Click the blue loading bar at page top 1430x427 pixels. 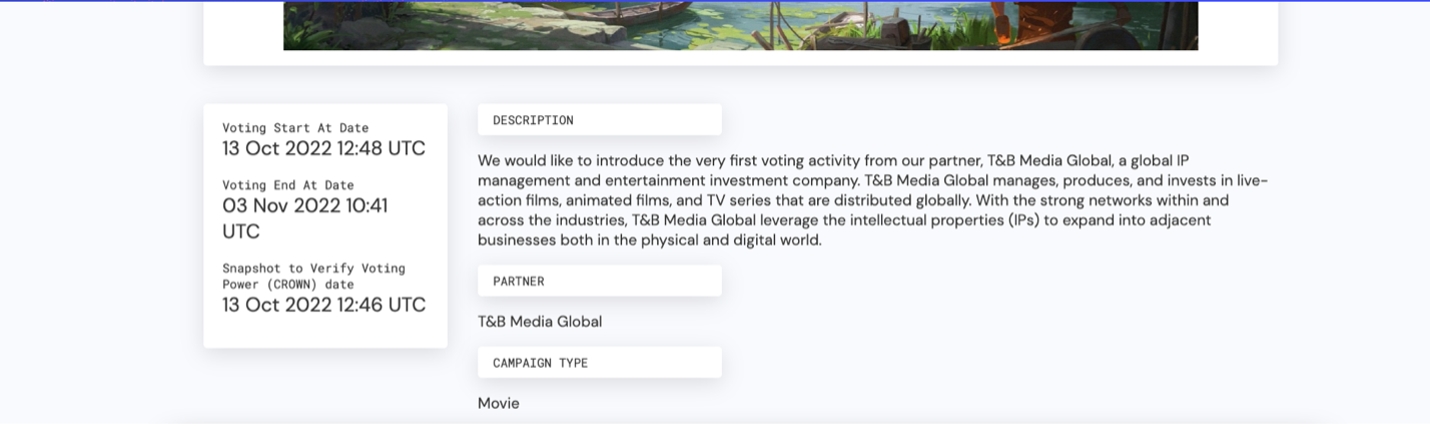pyautogui.click(x=715, y=1)
